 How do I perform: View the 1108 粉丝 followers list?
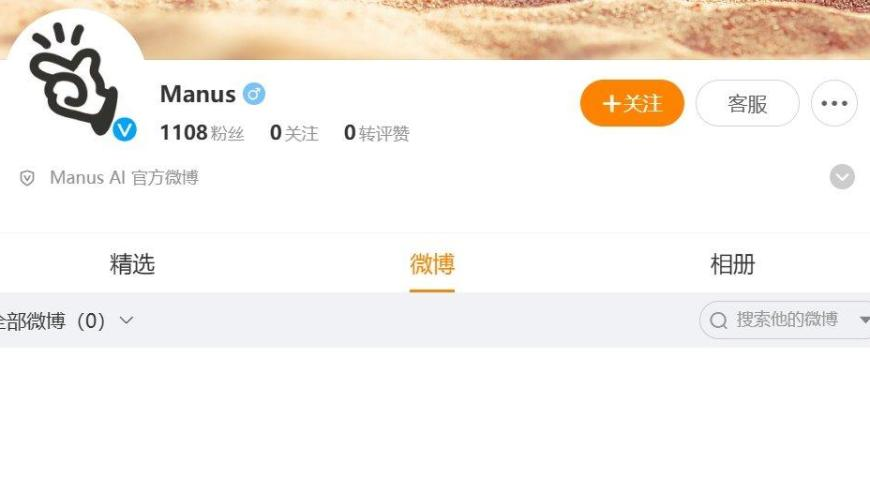(202, 133)
